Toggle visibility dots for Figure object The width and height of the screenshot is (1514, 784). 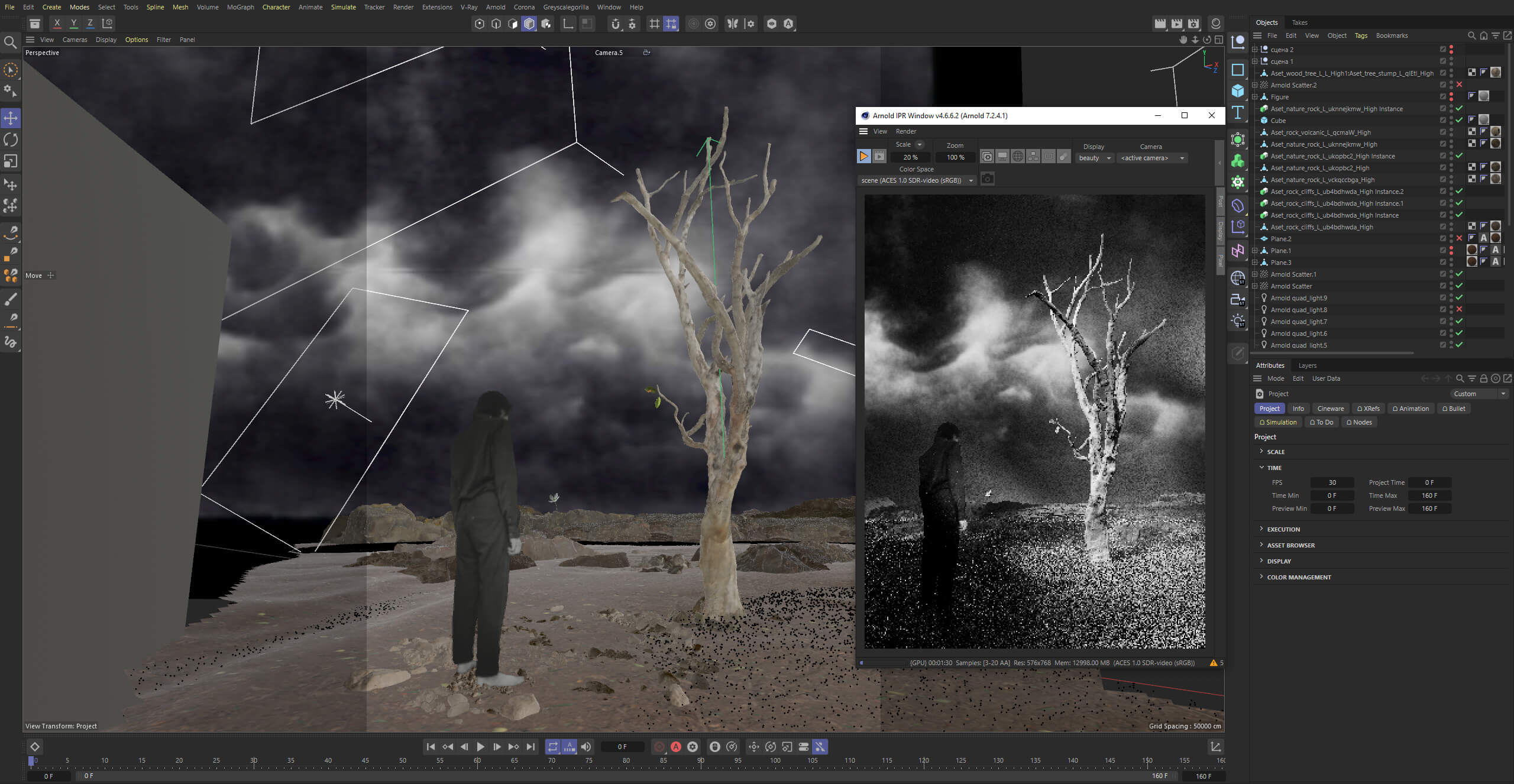[1451, 96]
